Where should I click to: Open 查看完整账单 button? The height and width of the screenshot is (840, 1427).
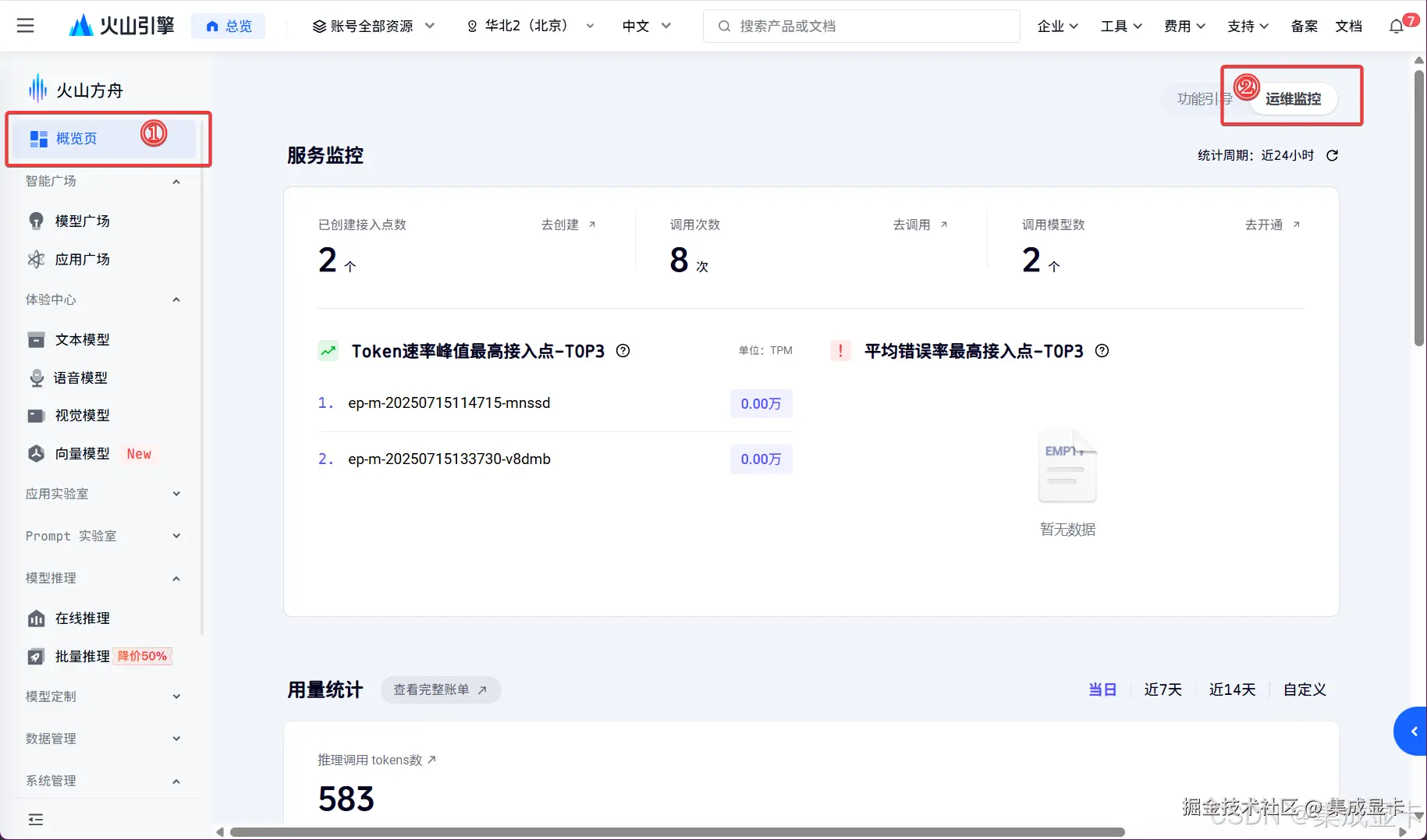pos(441,689)
